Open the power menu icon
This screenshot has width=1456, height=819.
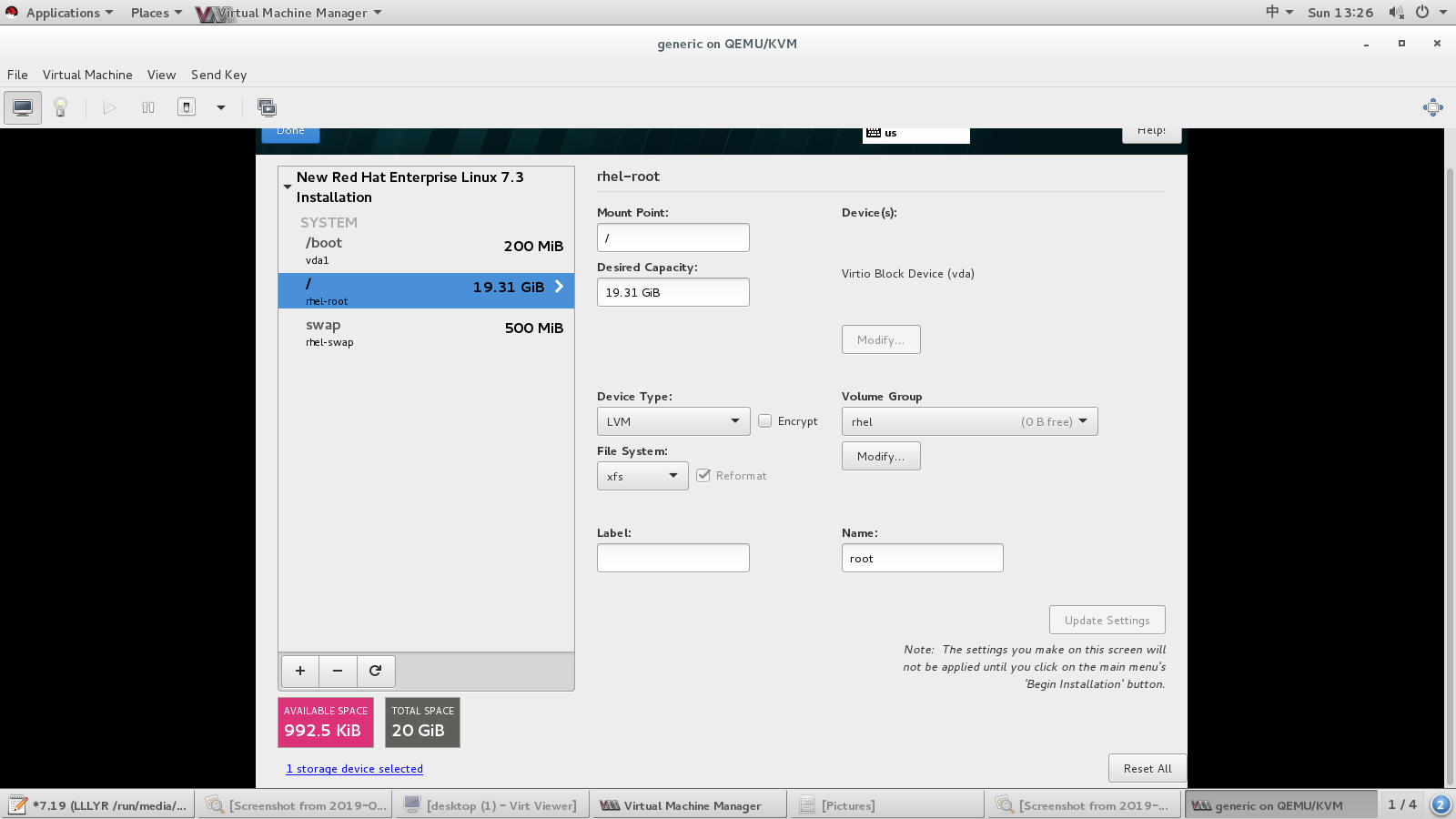1422,12
